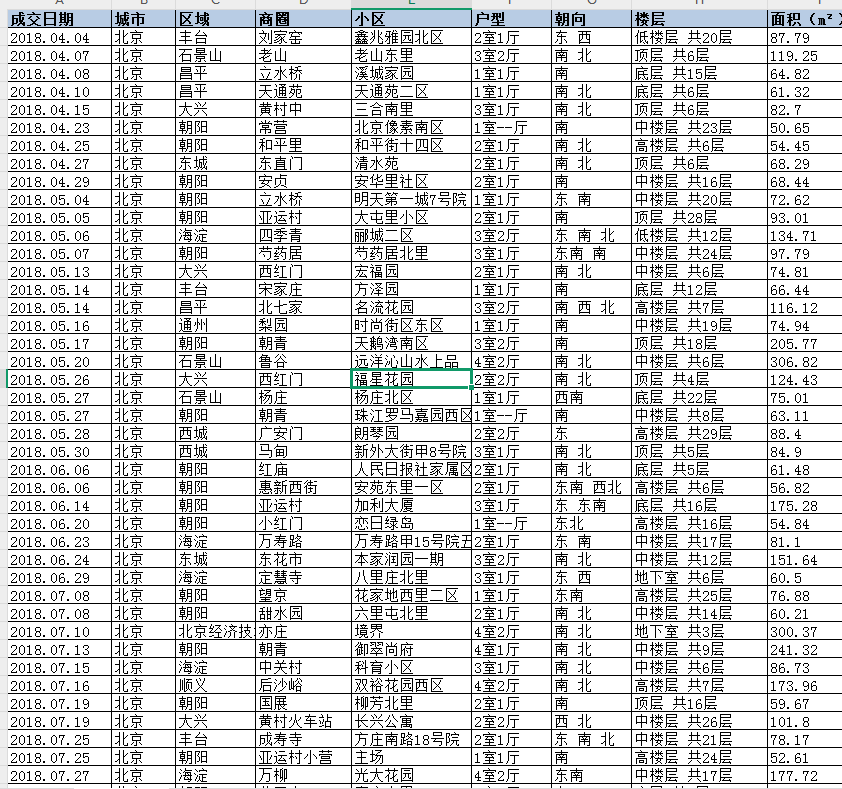Click the 远洋沁山水上品 cell
The height and width of the screenshot is (789, 842).
[x=411, y=362]
